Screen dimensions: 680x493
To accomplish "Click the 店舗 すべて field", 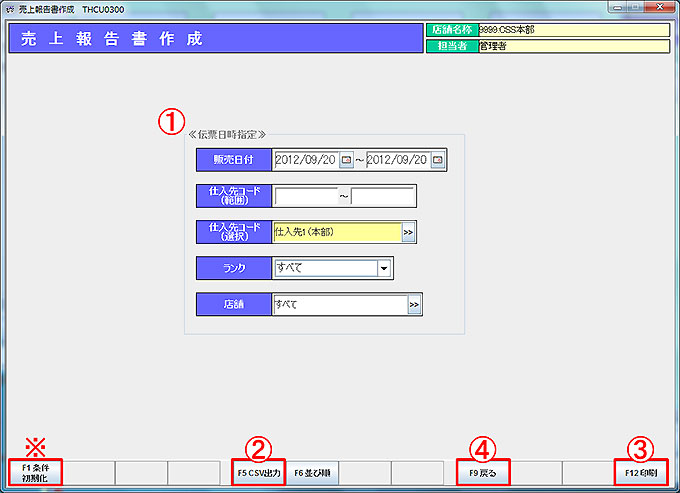I will (x=340, y=304).
